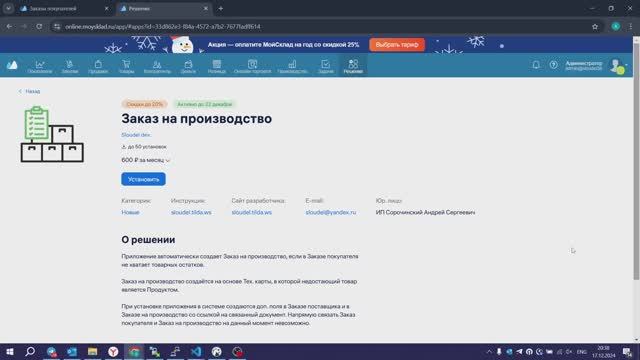This screenshot has height=360, width=640.
Task: Open the developer link below the title
Action: tap(136, 135)
